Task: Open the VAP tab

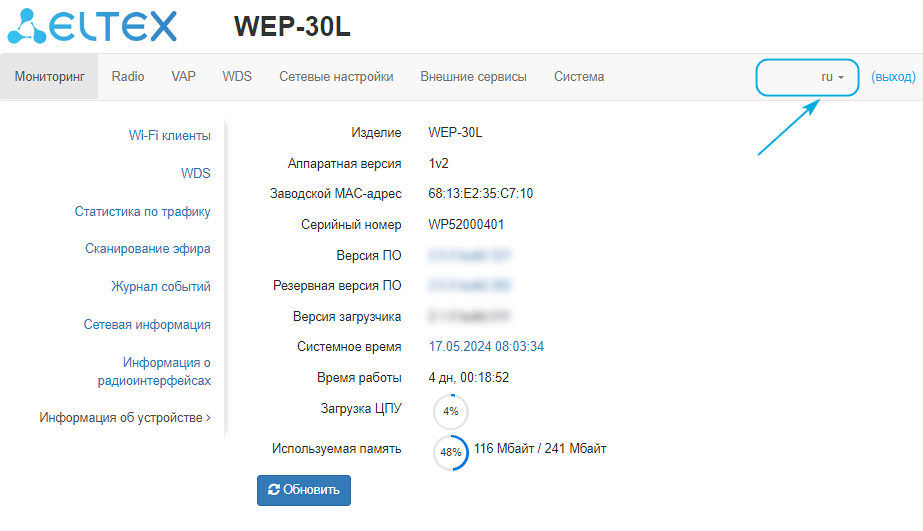Action: [x=183, y=77]
